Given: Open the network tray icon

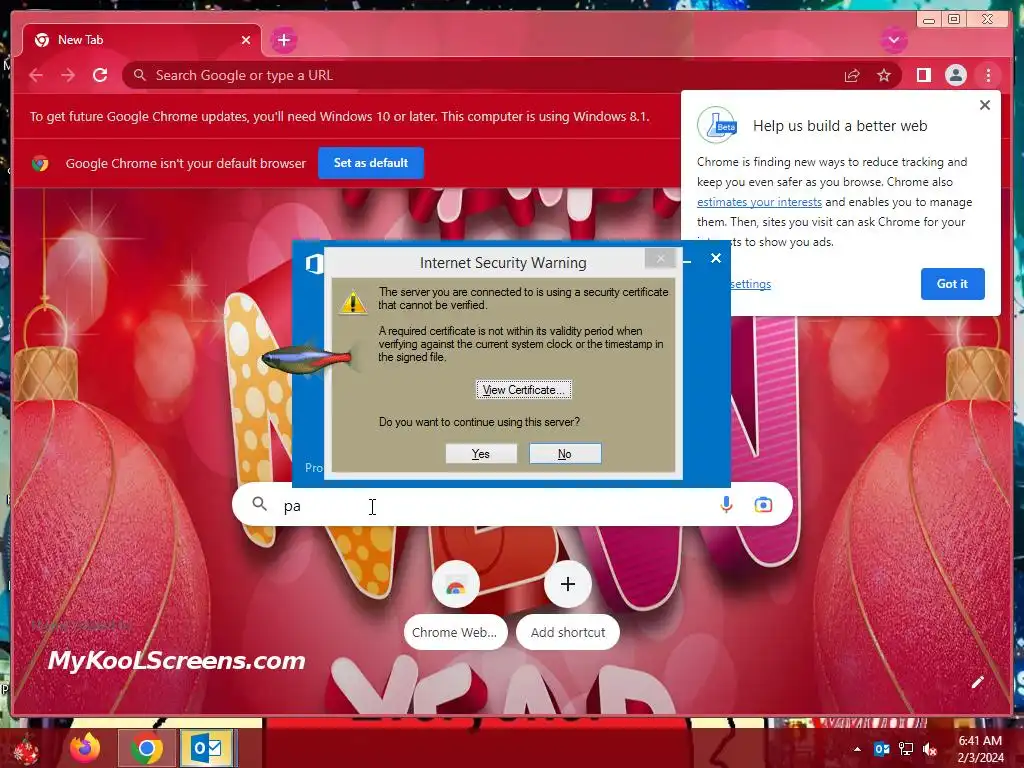Looking at the screenshot, I should 906,749.
